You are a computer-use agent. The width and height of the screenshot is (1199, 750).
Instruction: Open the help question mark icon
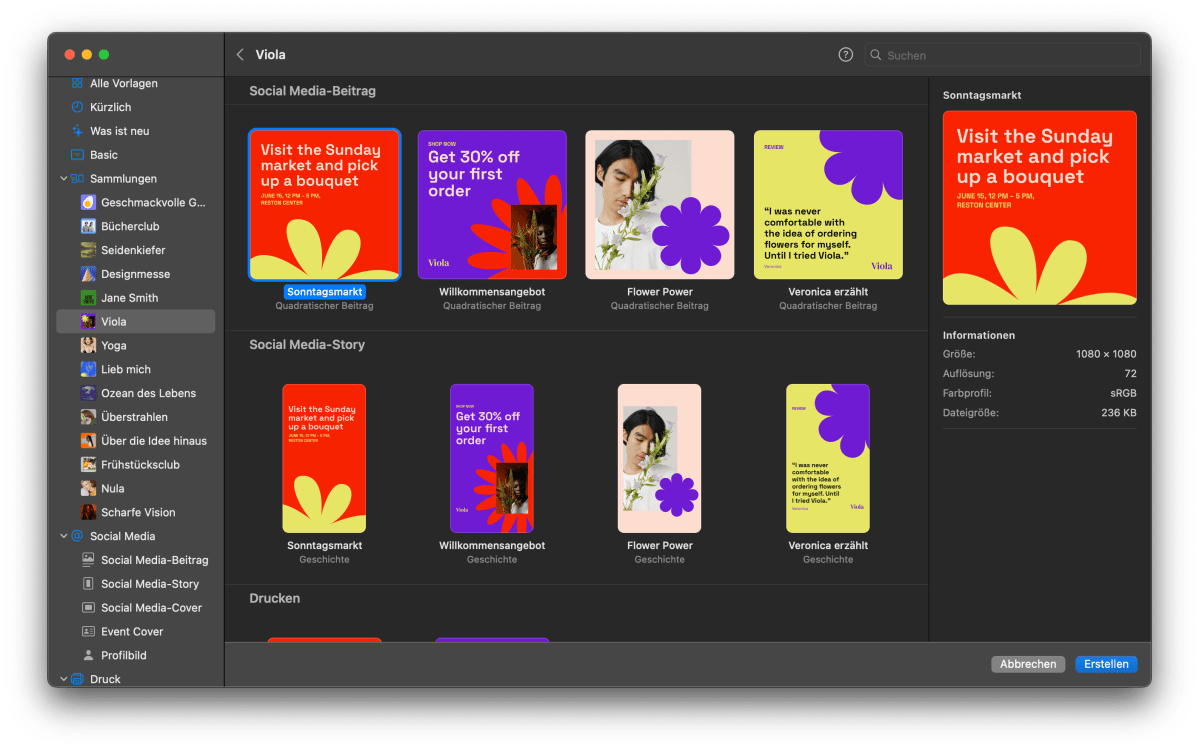pos(845,55)
